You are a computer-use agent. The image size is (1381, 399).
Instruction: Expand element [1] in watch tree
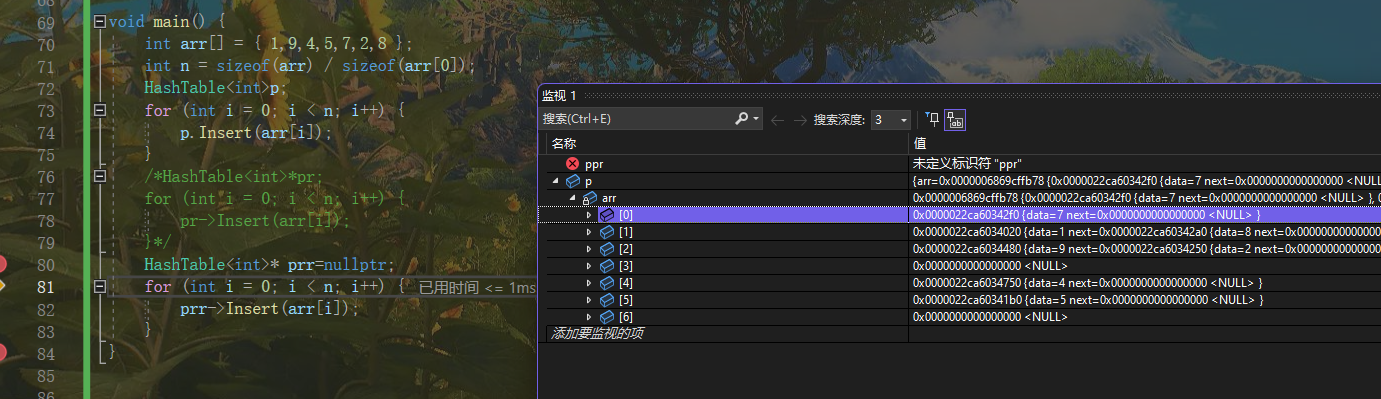(589, 232)
